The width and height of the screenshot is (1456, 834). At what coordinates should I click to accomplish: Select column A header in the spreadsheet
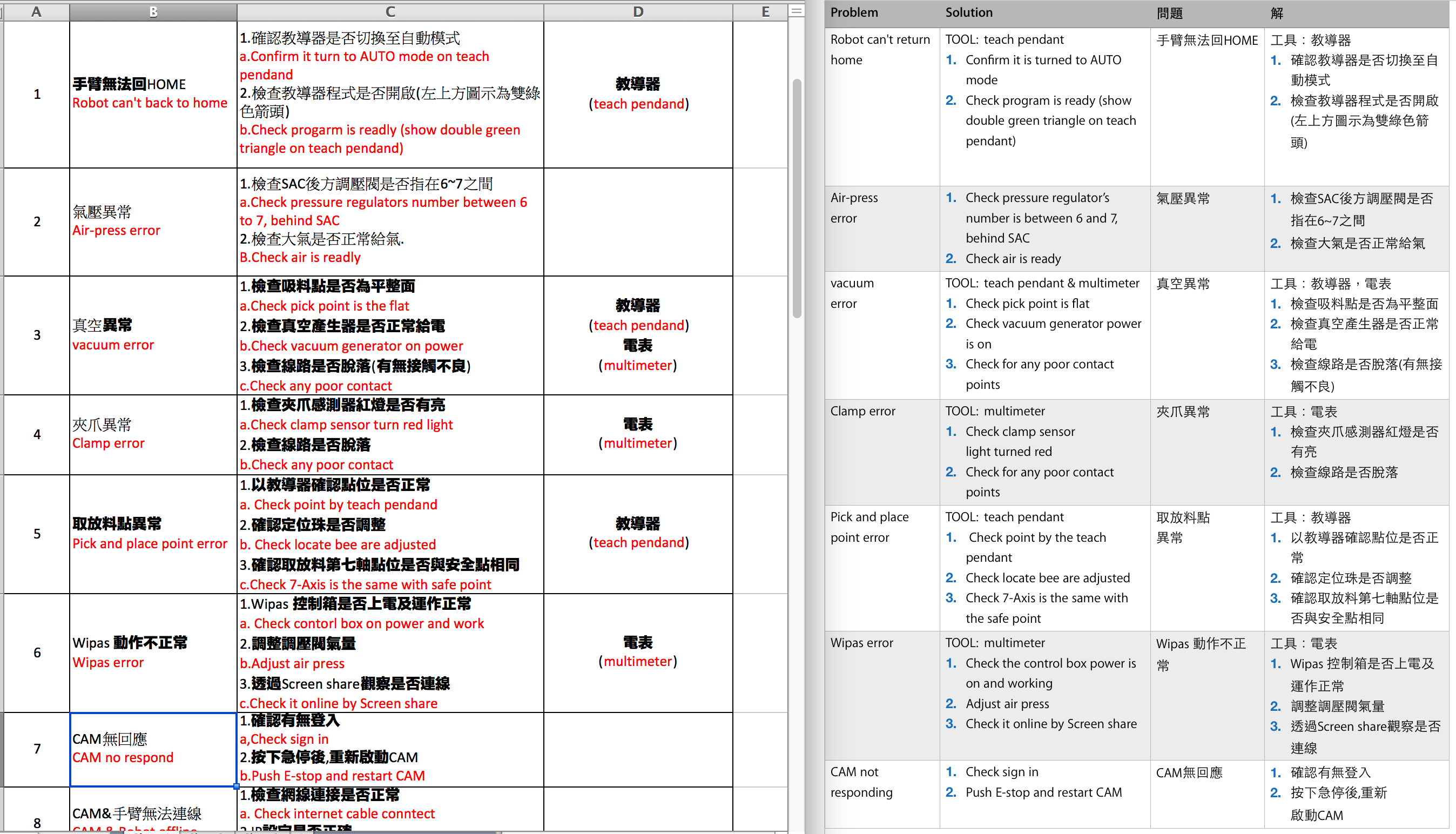37,12
